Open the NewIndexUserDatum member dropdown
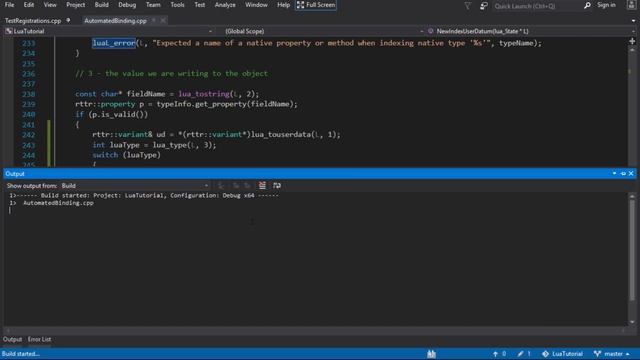 tap(531, 31)
